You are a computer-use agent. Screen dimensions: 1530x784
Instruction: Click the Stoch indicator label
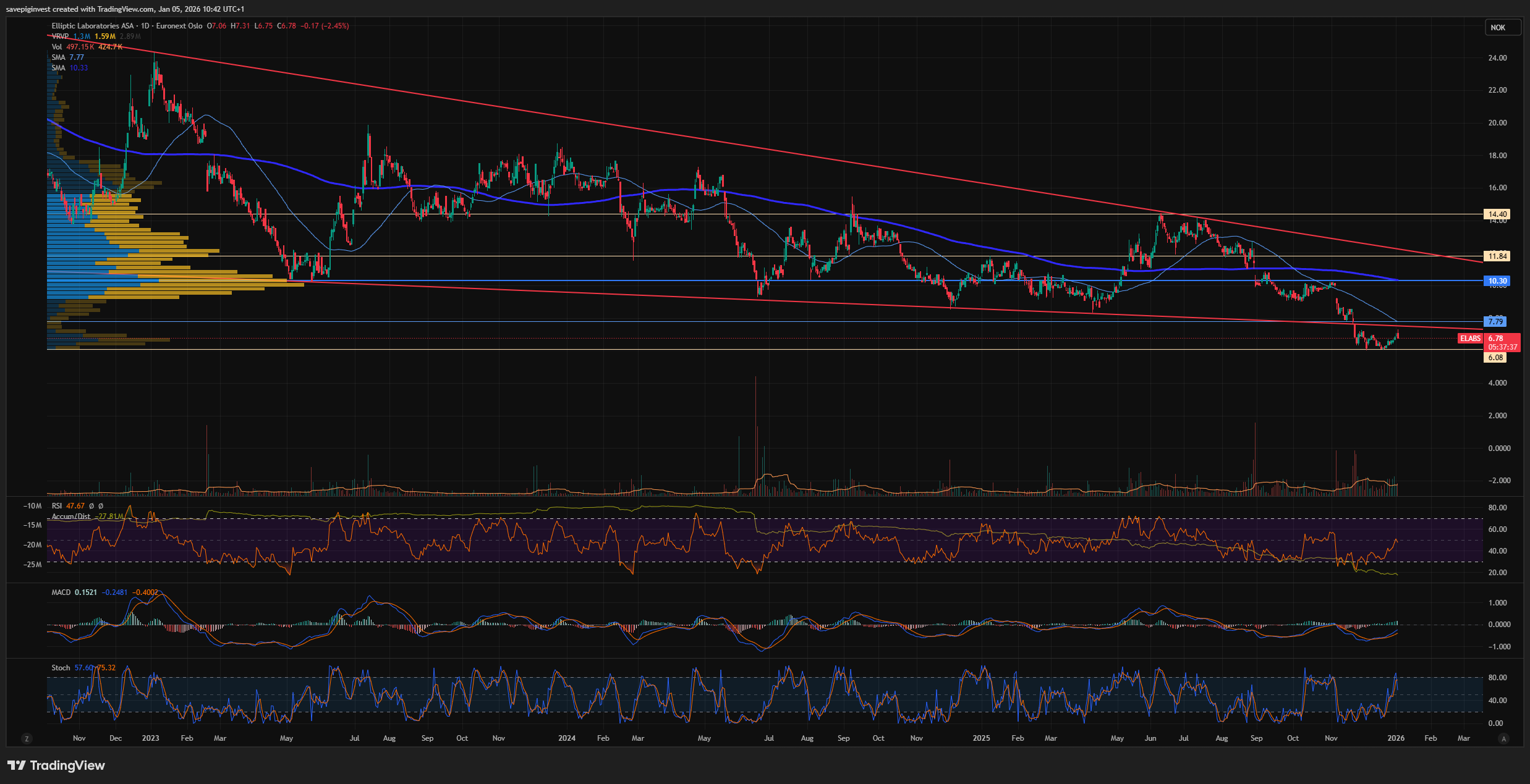[x=61, y=667]
